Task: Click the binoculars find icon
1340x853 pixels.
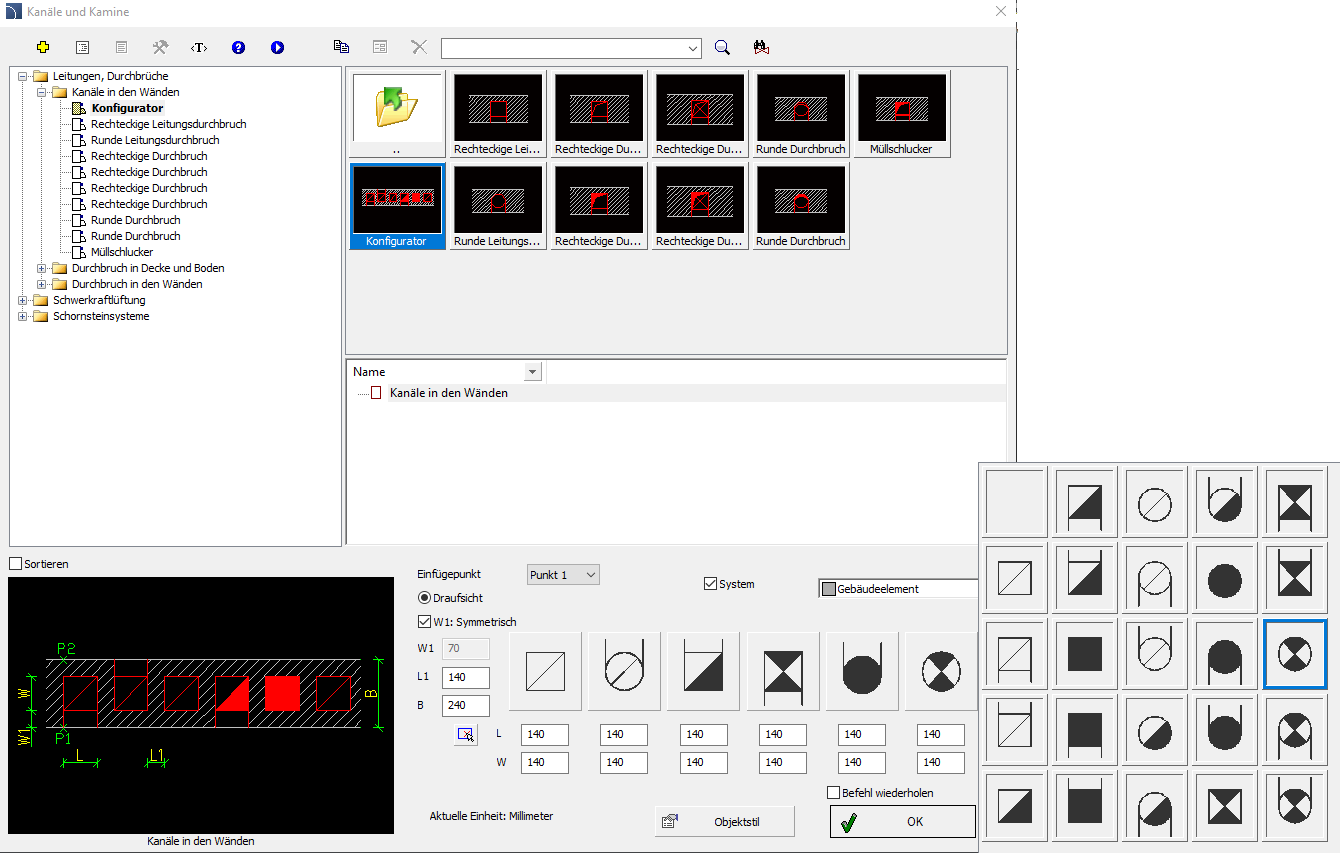Action: (x=761, y=47)
